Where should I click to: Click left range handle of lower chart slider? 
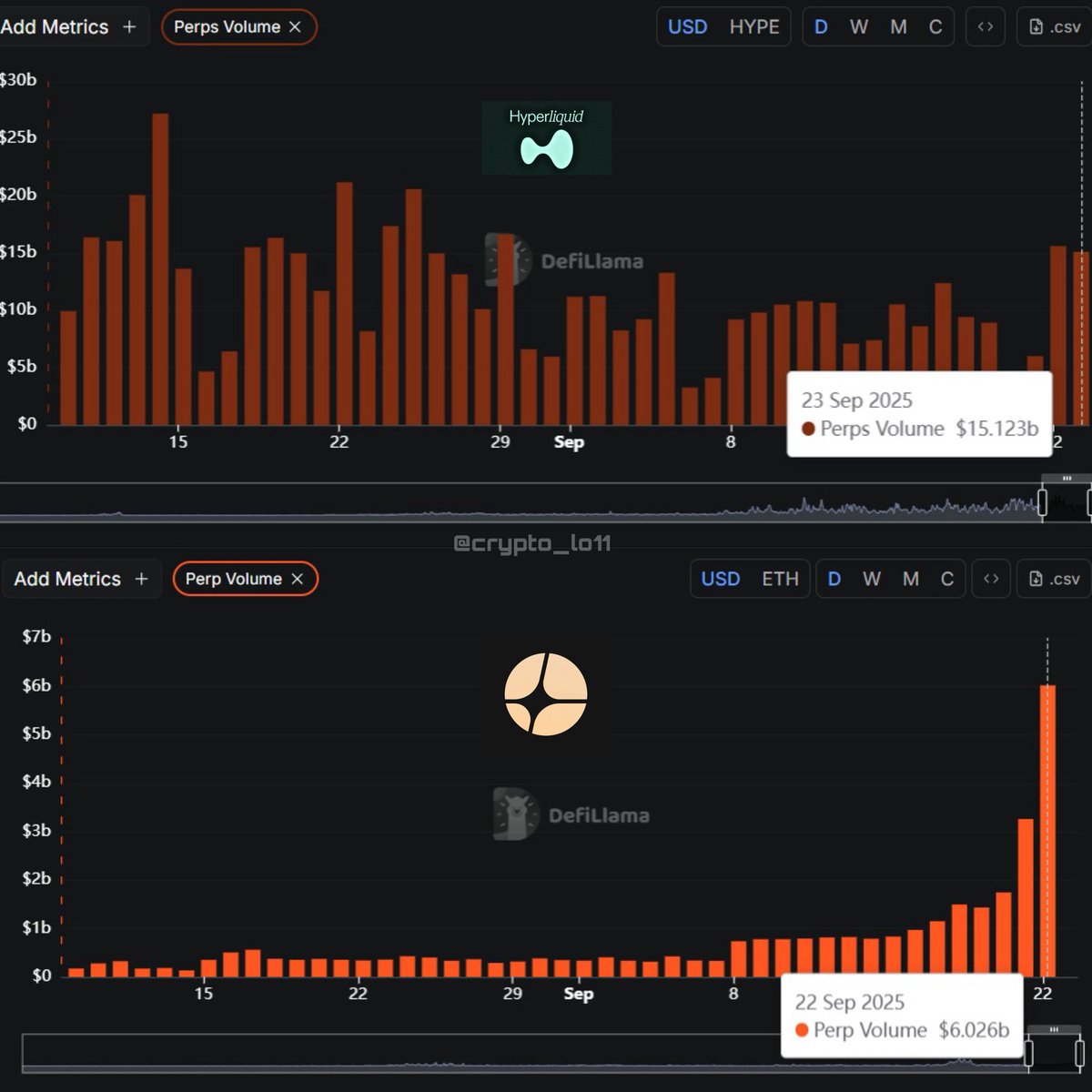pyautogui.click(x=1029, y=1054)
